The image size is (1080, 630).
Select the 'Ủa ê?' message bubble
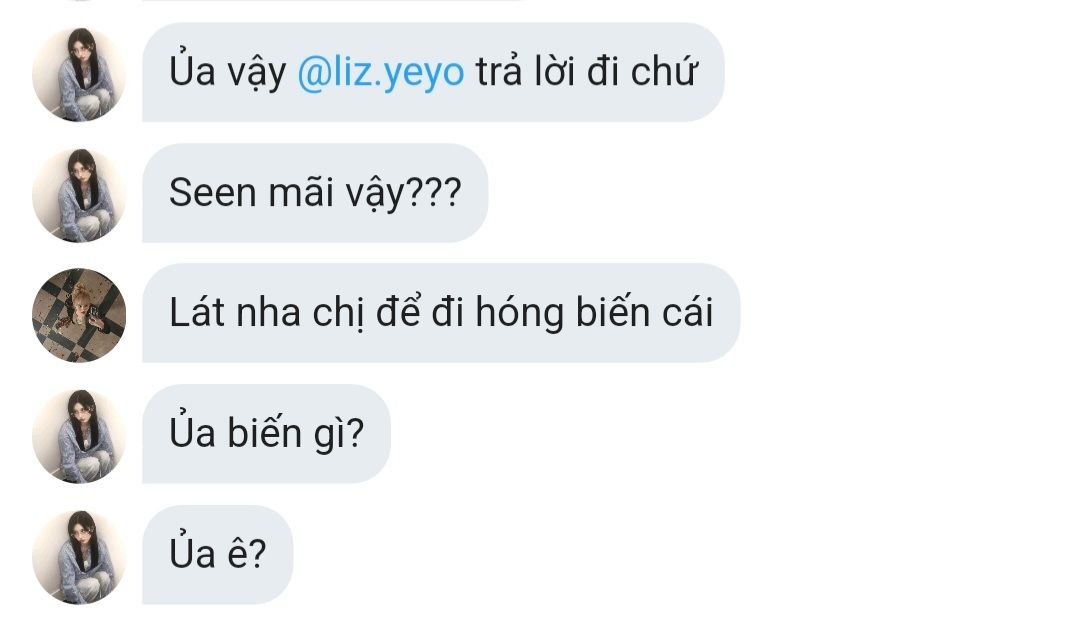point(217,554)
